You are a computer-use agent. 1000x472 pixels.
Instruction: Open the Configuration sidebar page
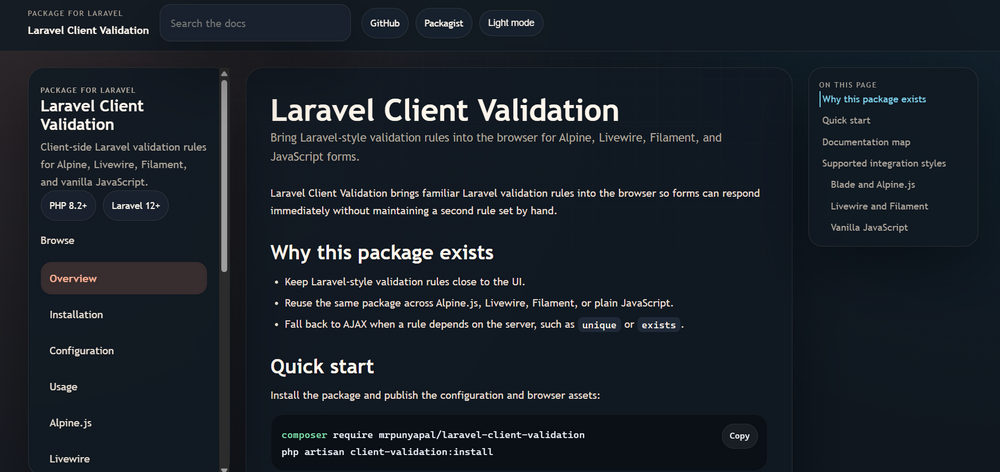tap(124, 351)
